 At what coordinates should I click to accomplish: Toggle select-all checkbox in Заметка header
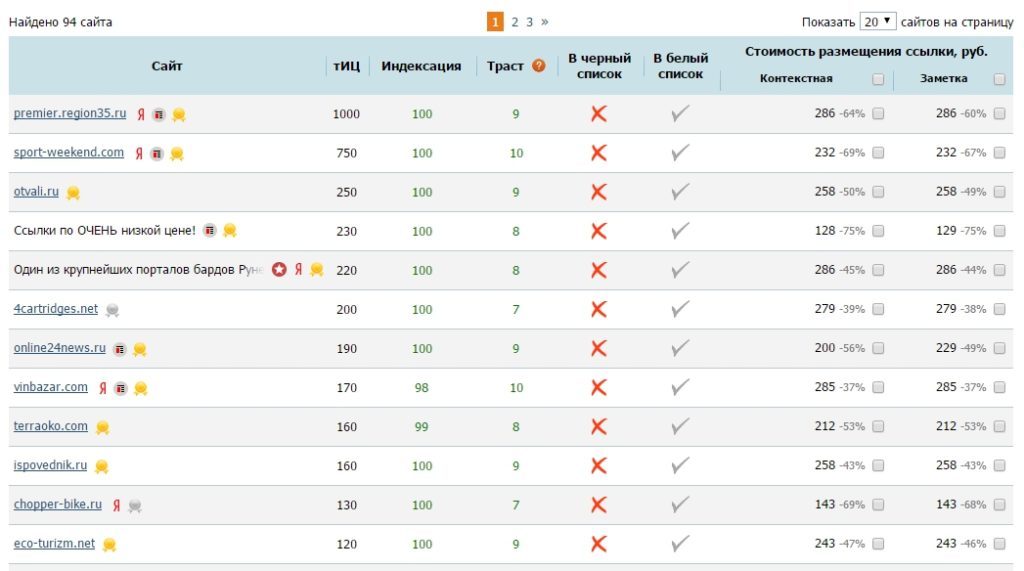click(x=999, y=79)
